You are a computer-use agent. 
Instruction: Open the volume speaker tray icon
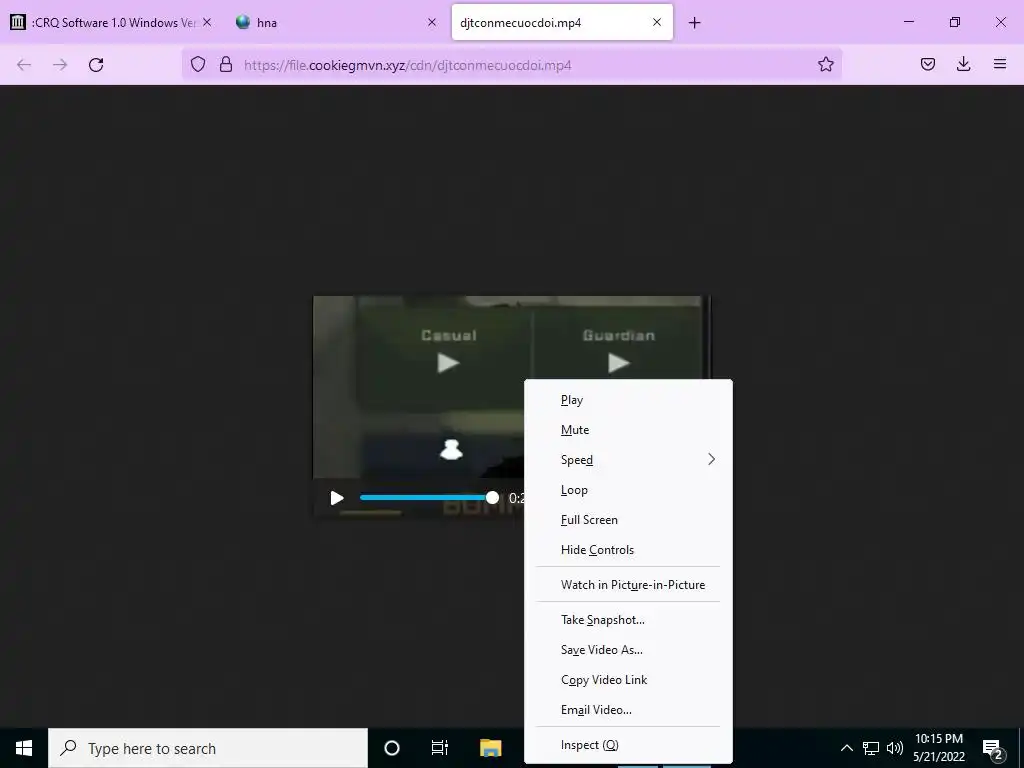895,748
